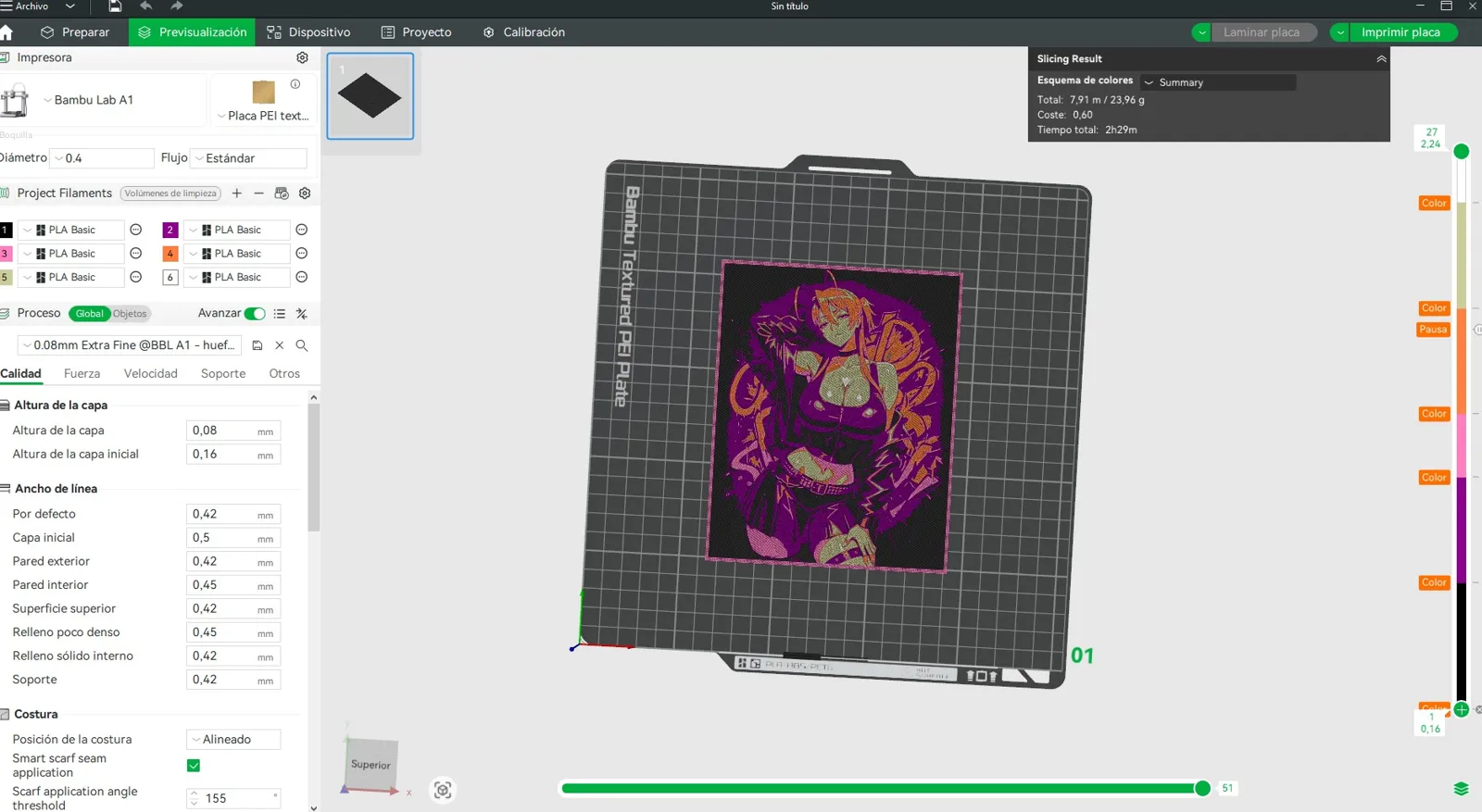
Task: Click the remove filament minus icon
Action: [258, 194]
